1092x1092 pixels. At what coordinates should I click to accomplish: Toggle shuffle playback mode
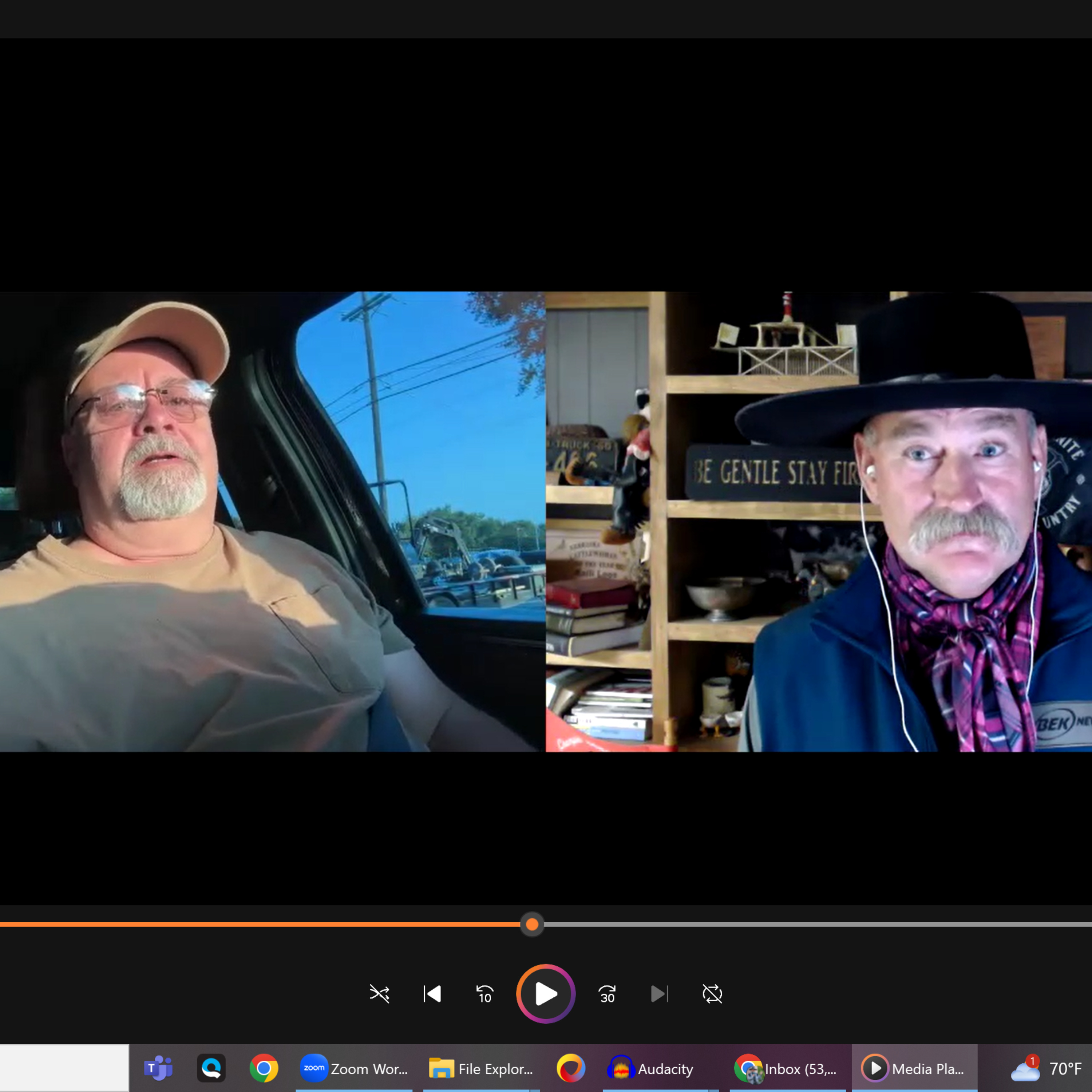(379, 994)
